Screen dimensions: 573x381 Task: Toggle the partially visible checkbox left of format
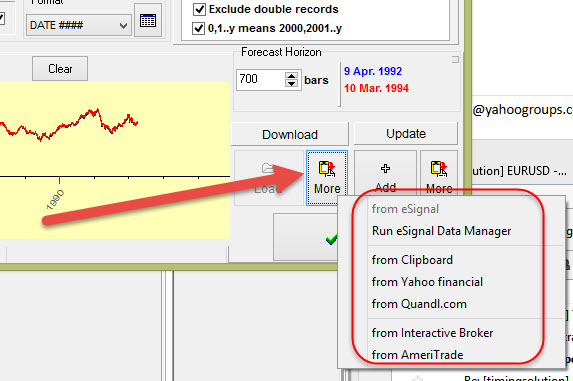tap(1, 18)
